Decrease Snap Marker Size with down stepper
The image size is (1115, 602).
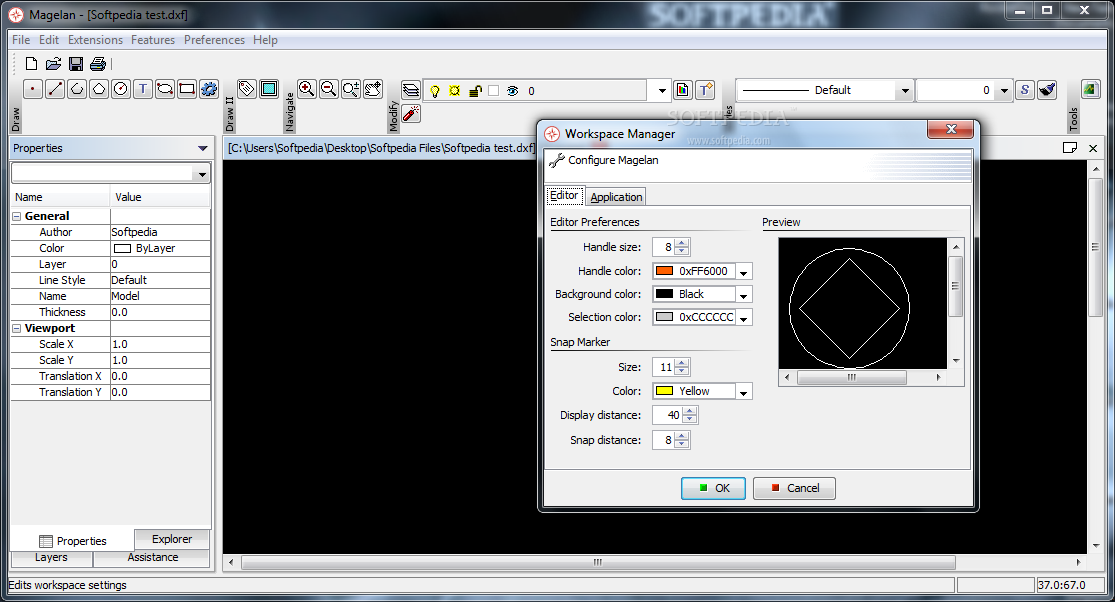[x=682, y=372]
